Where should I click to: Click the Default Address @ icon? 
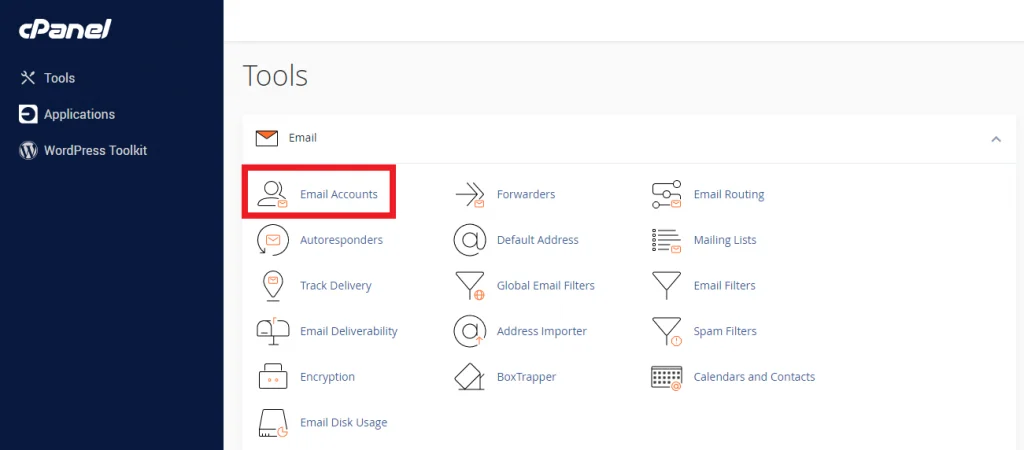470,240
